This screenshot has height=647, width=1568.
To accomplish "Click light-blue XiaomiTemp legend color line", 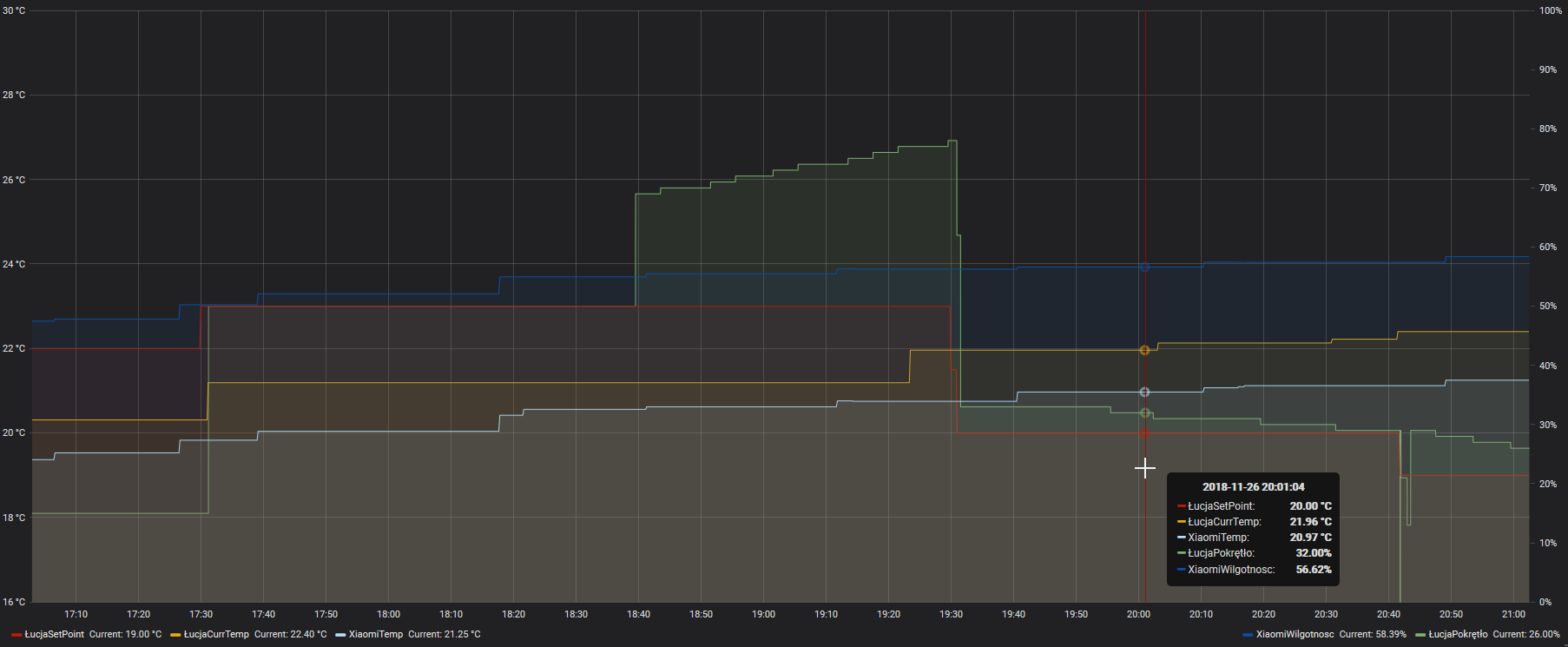I will (340, 635).
